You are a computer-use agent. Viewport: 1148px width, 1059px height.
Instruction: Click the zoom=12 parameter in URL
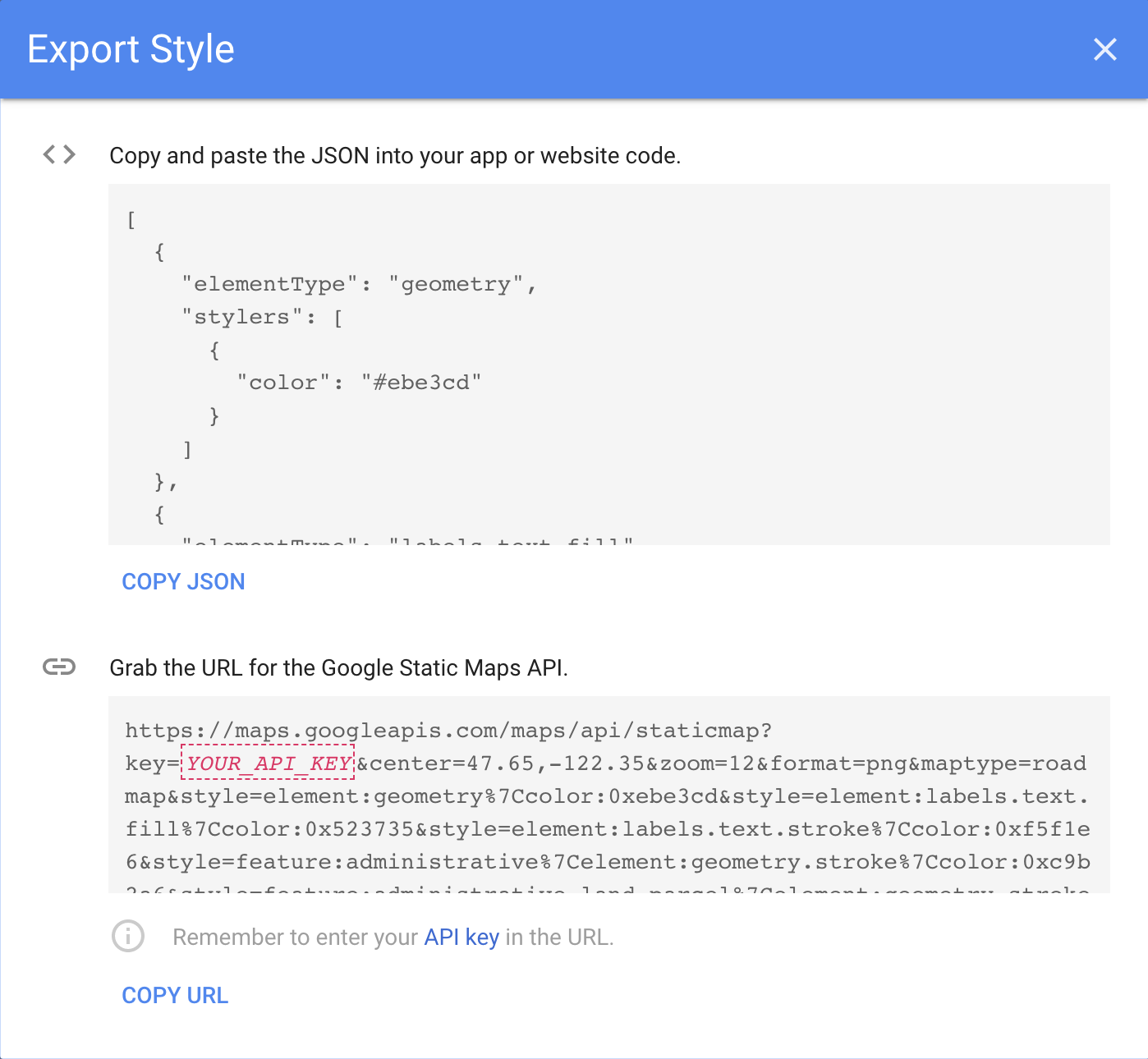pyautogui.click(x=707, y=763)
